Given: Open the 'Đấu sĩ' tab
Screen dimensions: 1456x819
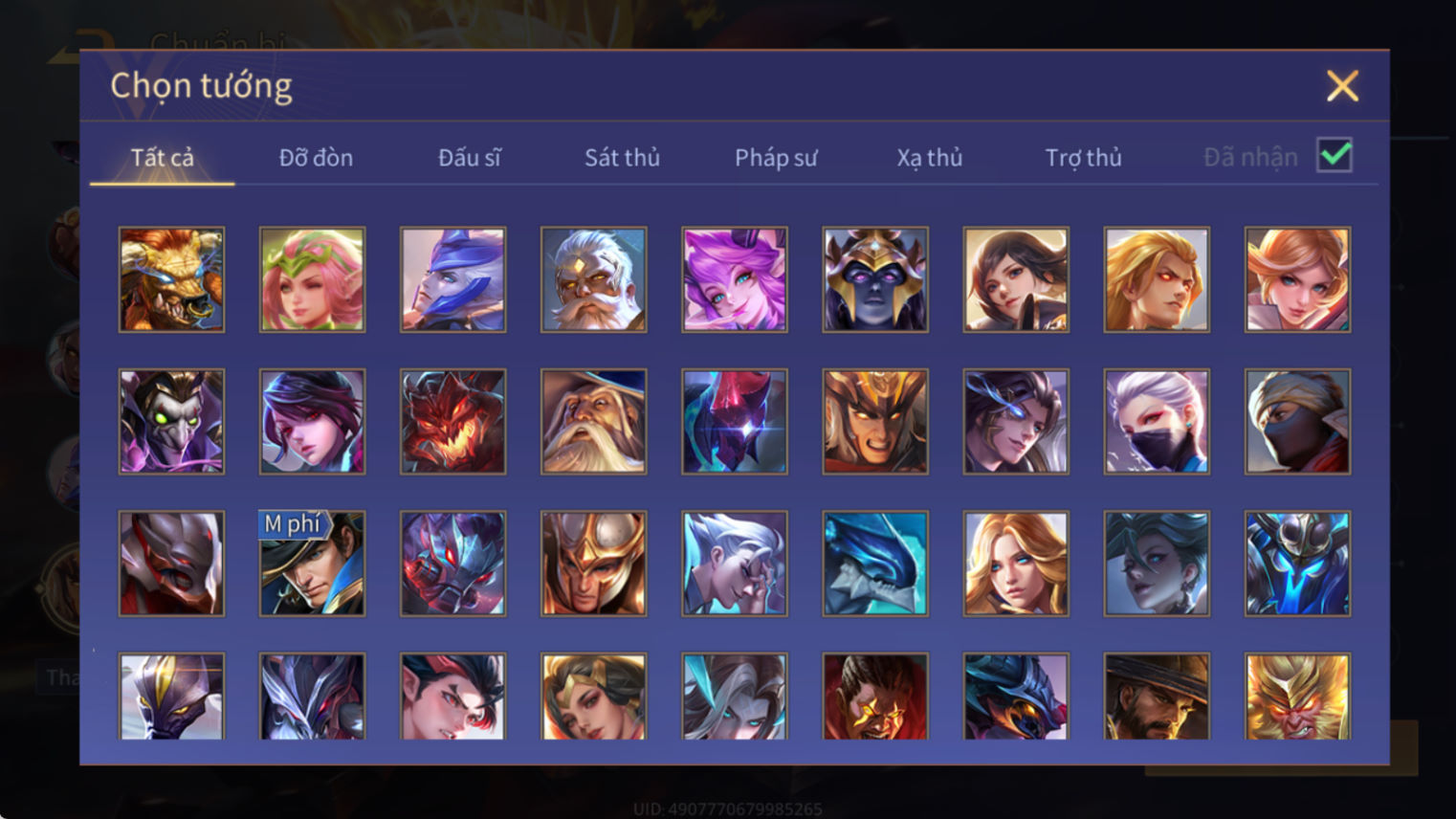Looking at the screenshot, I should pyautogui.click(x=469, y=158).
